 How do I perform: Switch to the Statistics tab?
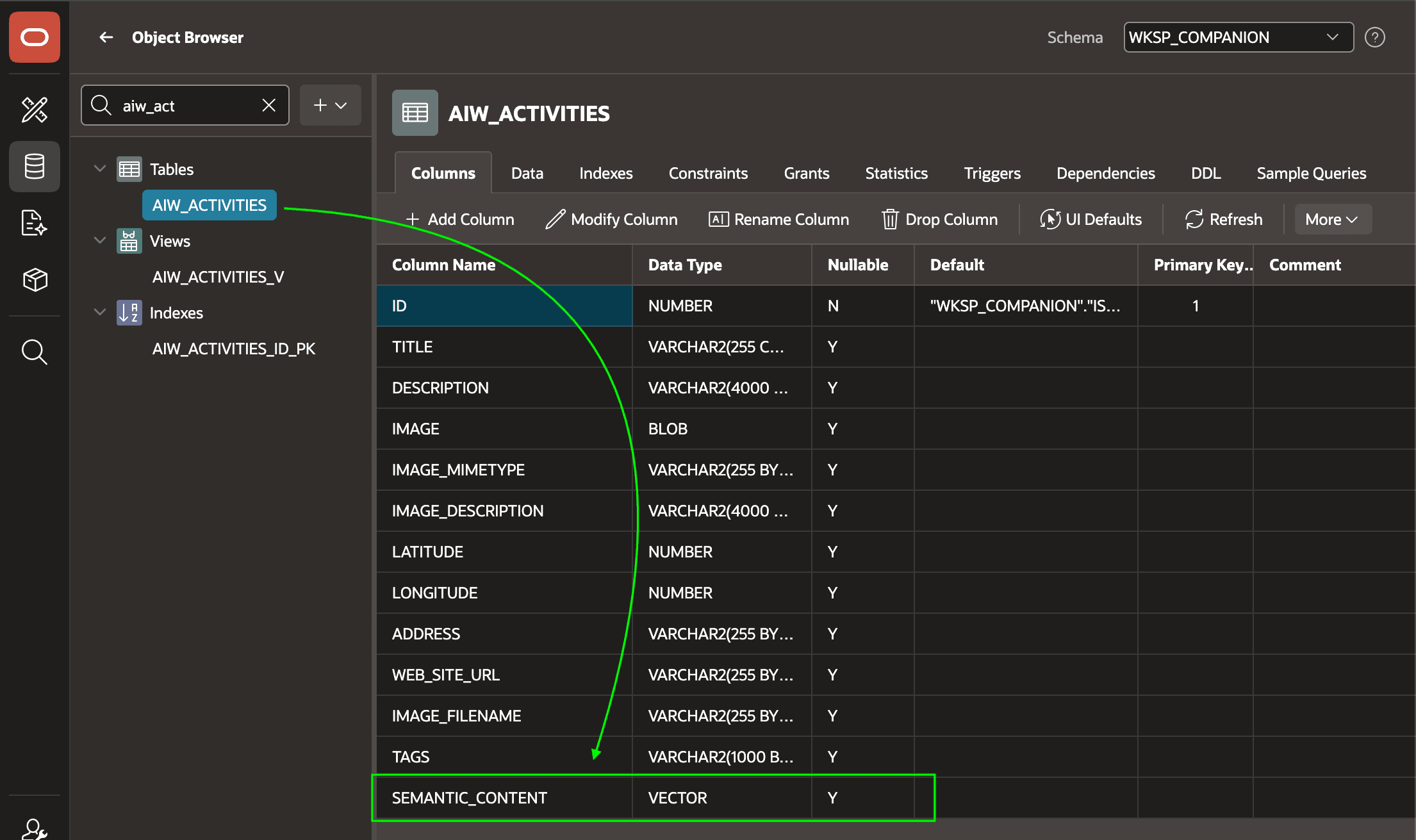click(x=896, y=173)
